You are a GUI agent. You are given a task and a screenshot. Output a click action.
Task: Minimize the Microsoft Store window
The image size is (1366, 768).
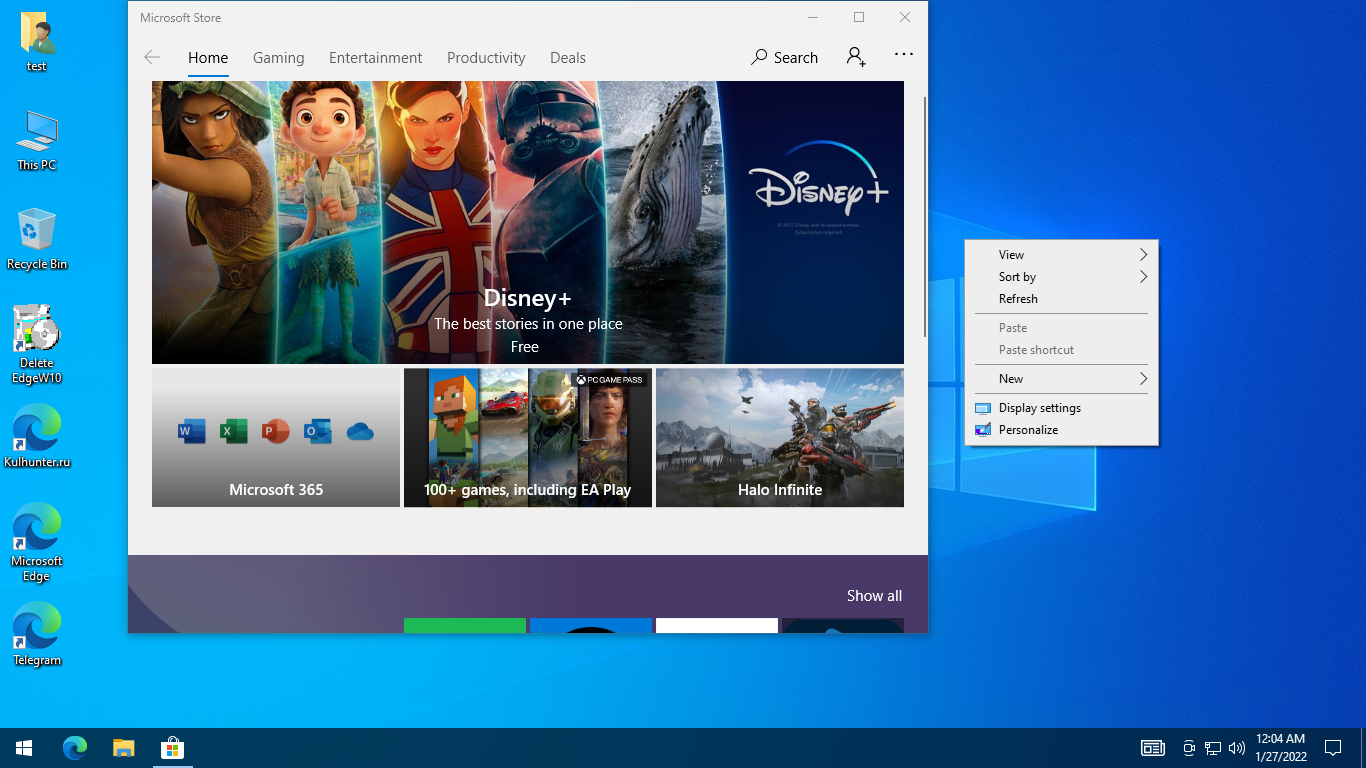813,17
